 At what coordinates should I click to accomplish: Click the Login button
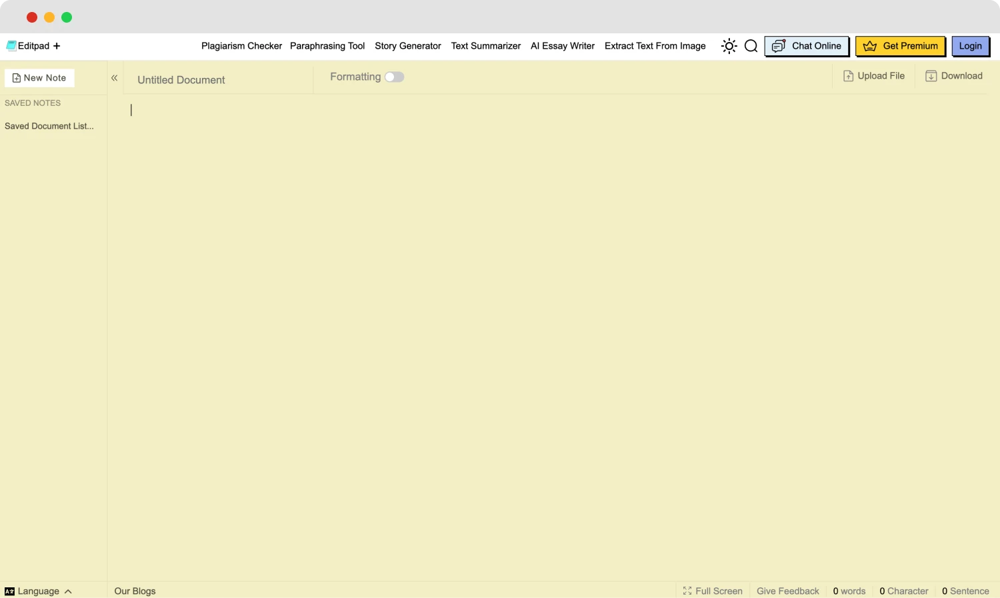[x=970, y=46]
